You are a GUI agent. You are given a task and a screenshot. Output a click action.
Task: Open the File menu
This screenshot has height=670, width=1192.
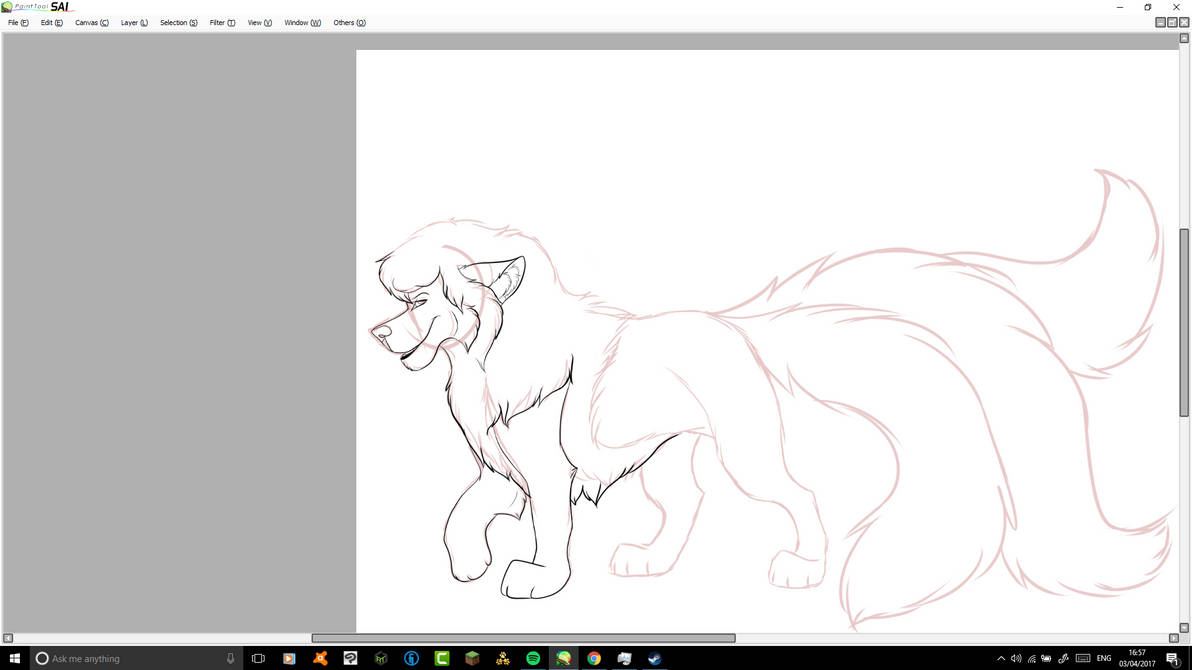[18, 23]
